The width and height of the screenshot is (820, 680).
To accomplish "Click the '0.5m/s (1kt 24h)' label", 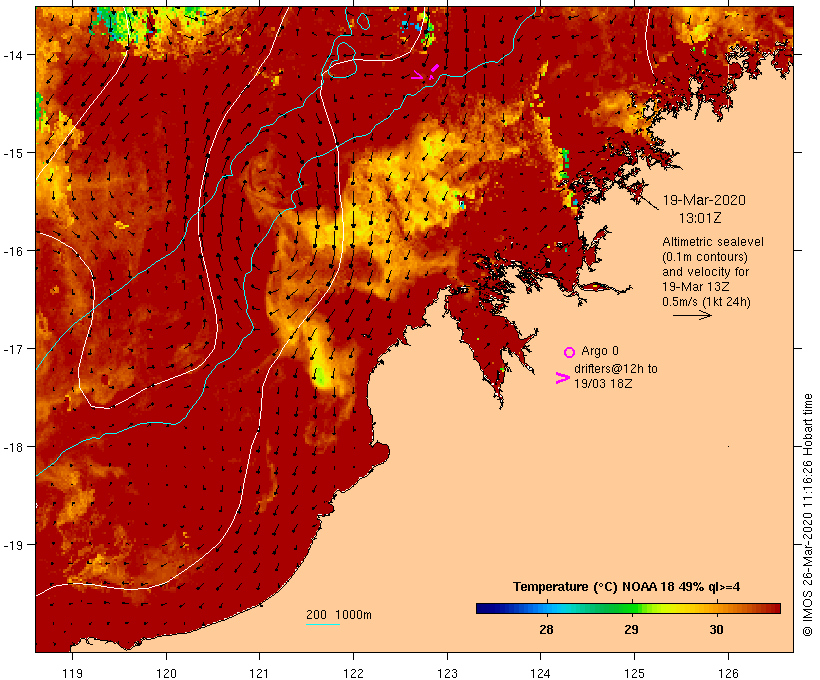I will click(706, 302).
